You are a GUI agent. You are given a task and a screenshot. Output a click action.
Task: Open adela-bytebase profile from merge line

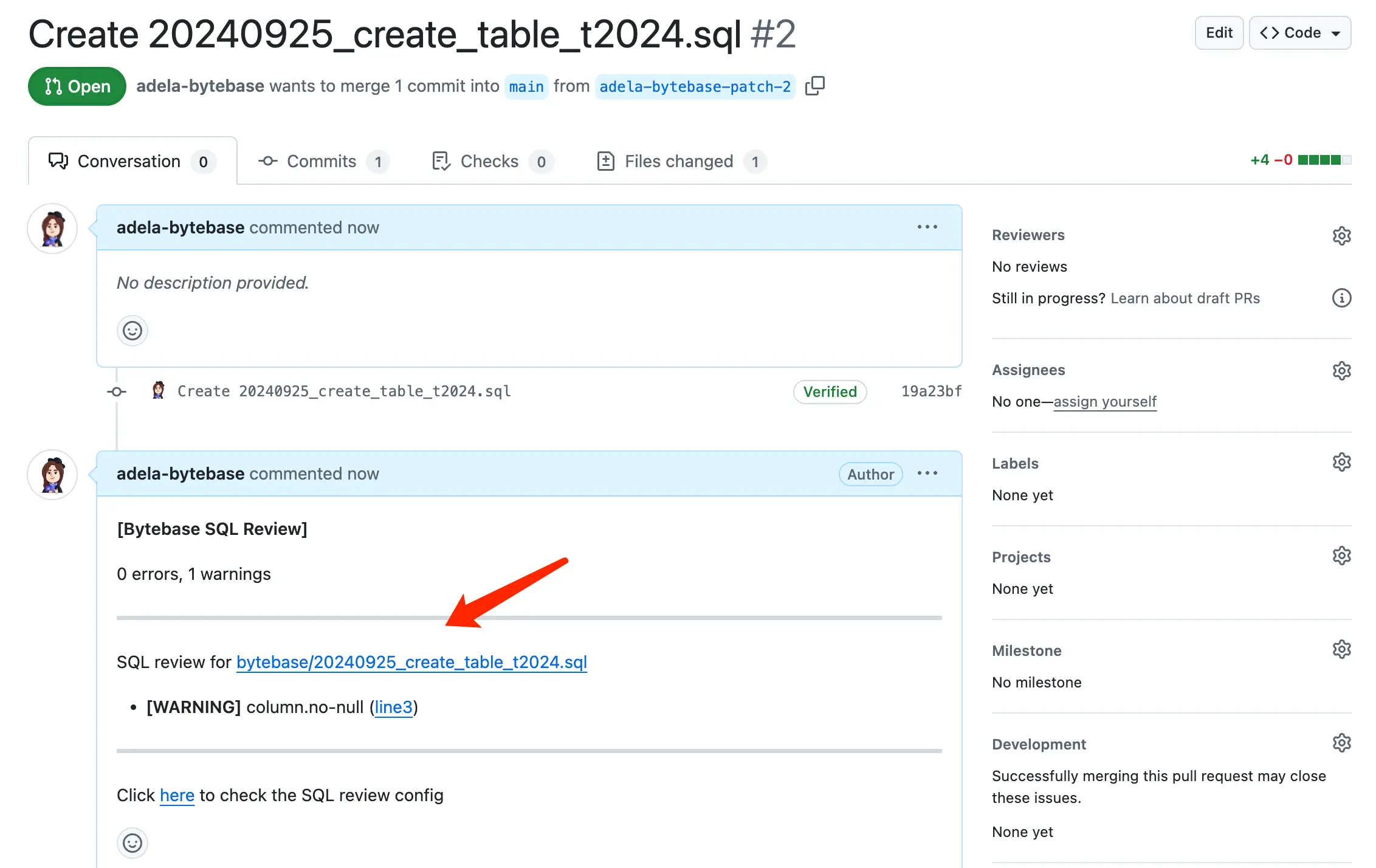coord(200,86)
